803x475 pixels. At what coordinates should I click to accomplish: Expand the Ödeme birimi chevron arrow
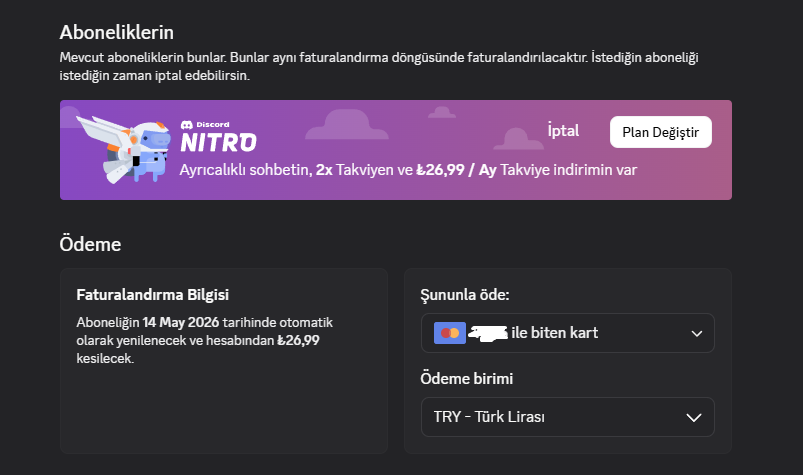pos(694,418)
